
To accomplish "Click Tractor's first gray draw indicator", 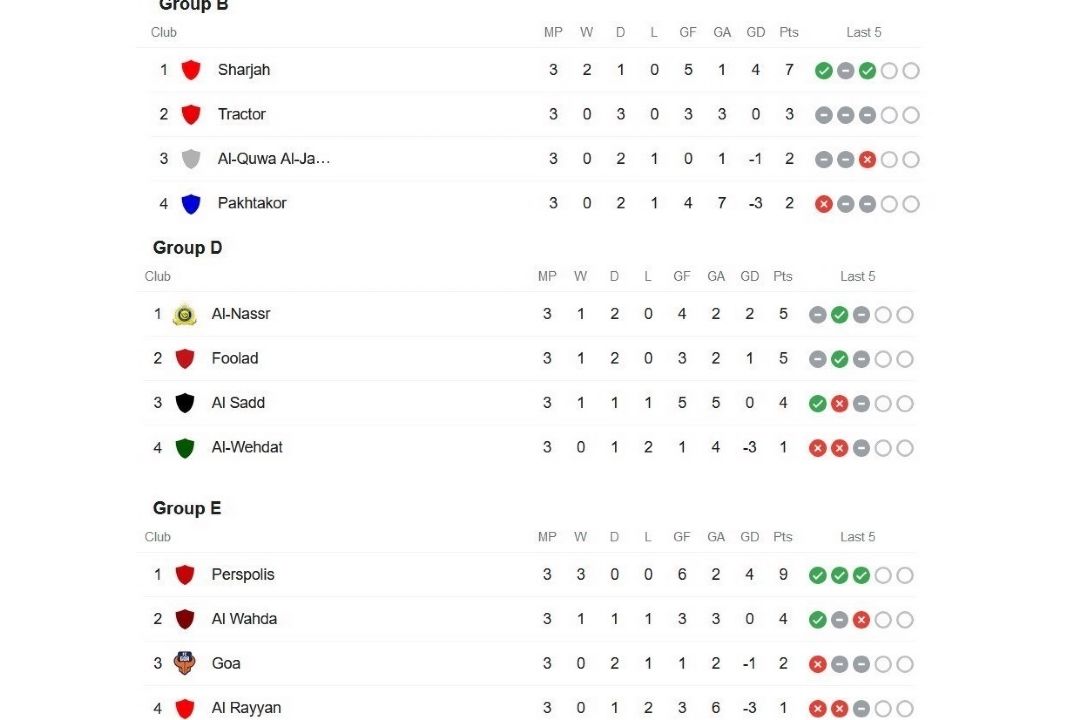I will click(x=824, y=115).
